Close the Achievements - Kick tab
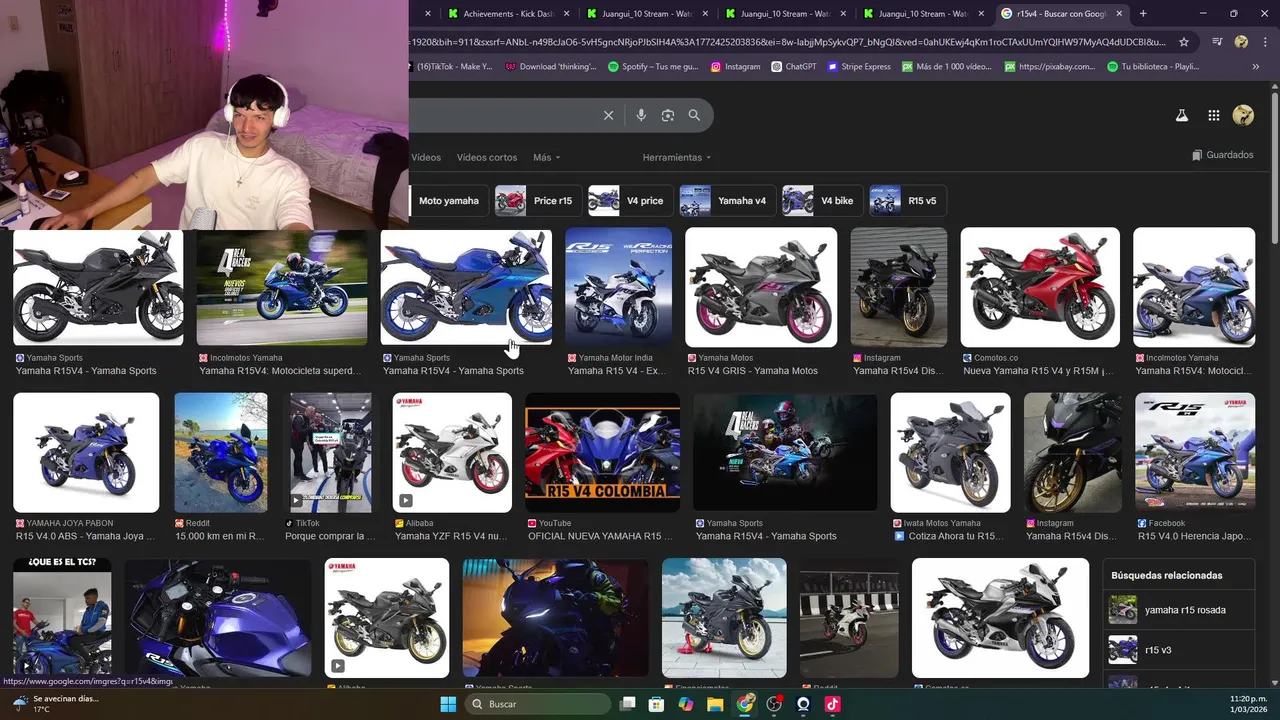The width and height of the screenshot is (1280, 720). point(566,14)
